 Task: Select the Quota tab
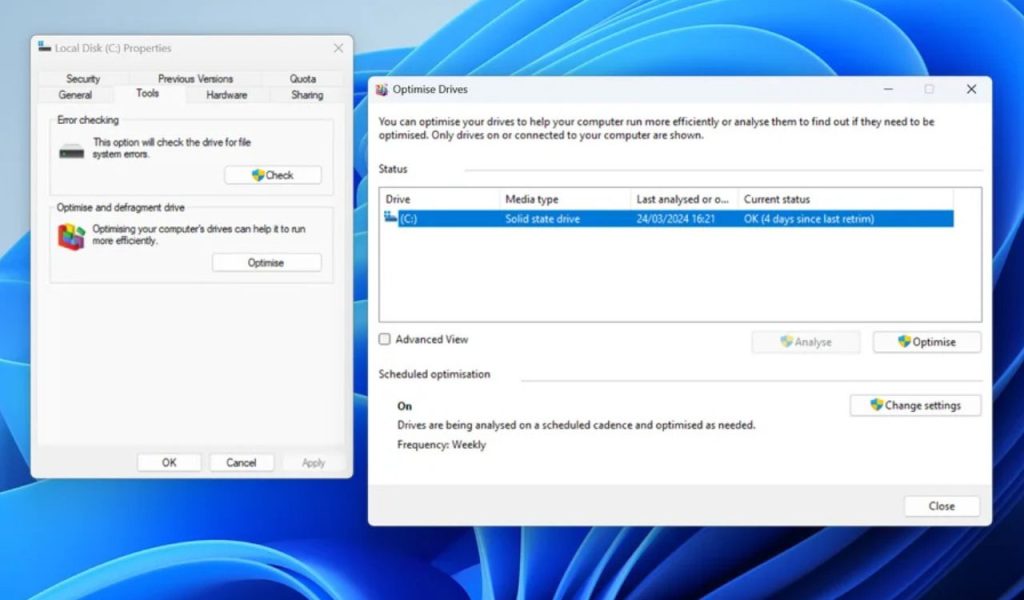coord(303,79)
